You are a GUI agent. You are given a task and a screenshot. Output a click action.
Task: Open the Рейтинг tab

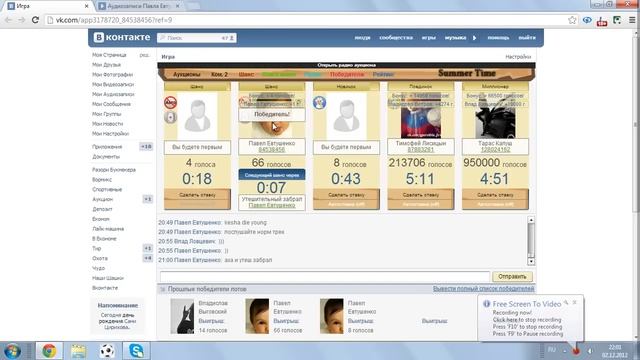383,74
